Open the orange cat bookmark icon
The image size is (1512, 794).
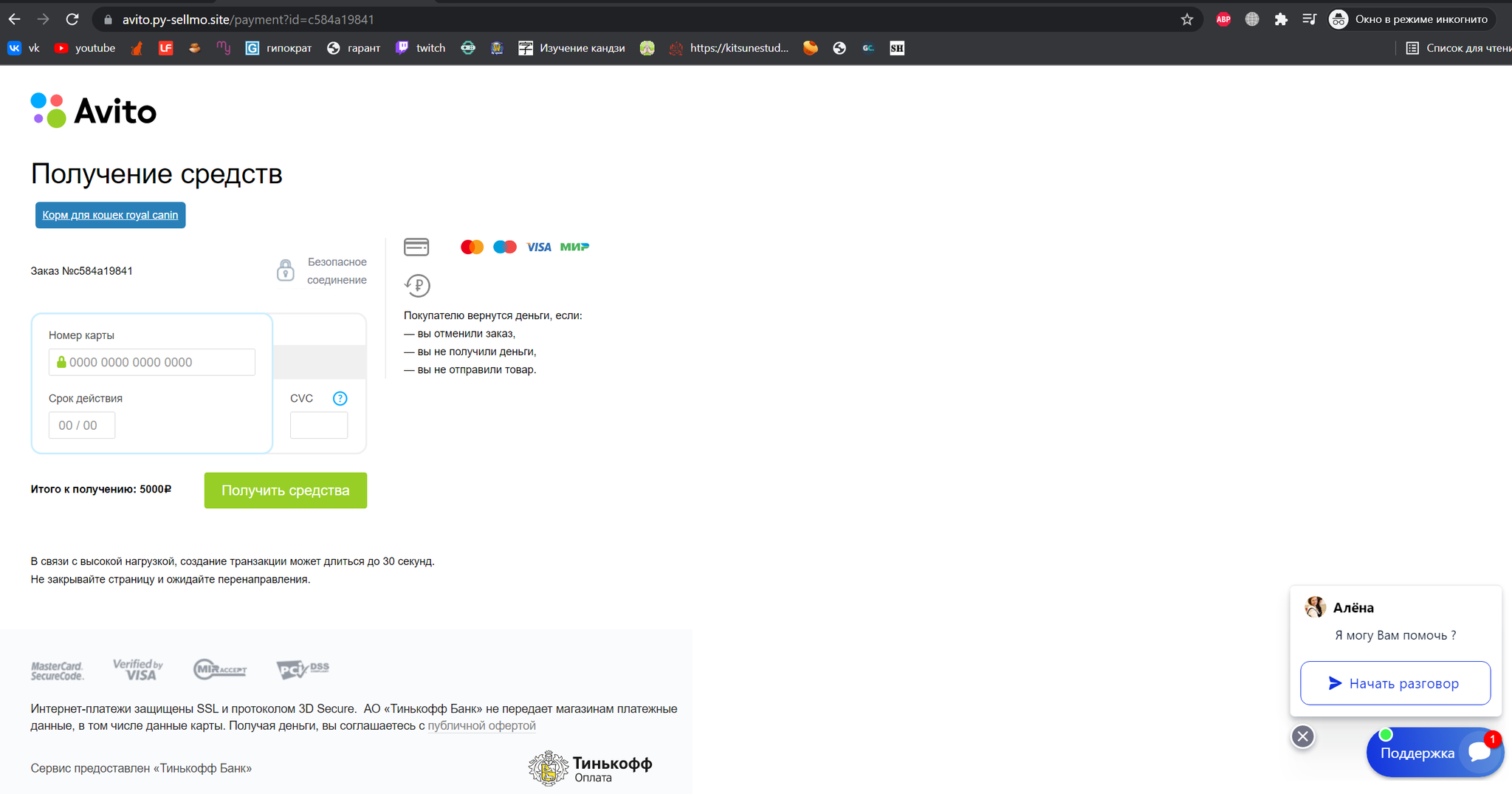point(137,48)
